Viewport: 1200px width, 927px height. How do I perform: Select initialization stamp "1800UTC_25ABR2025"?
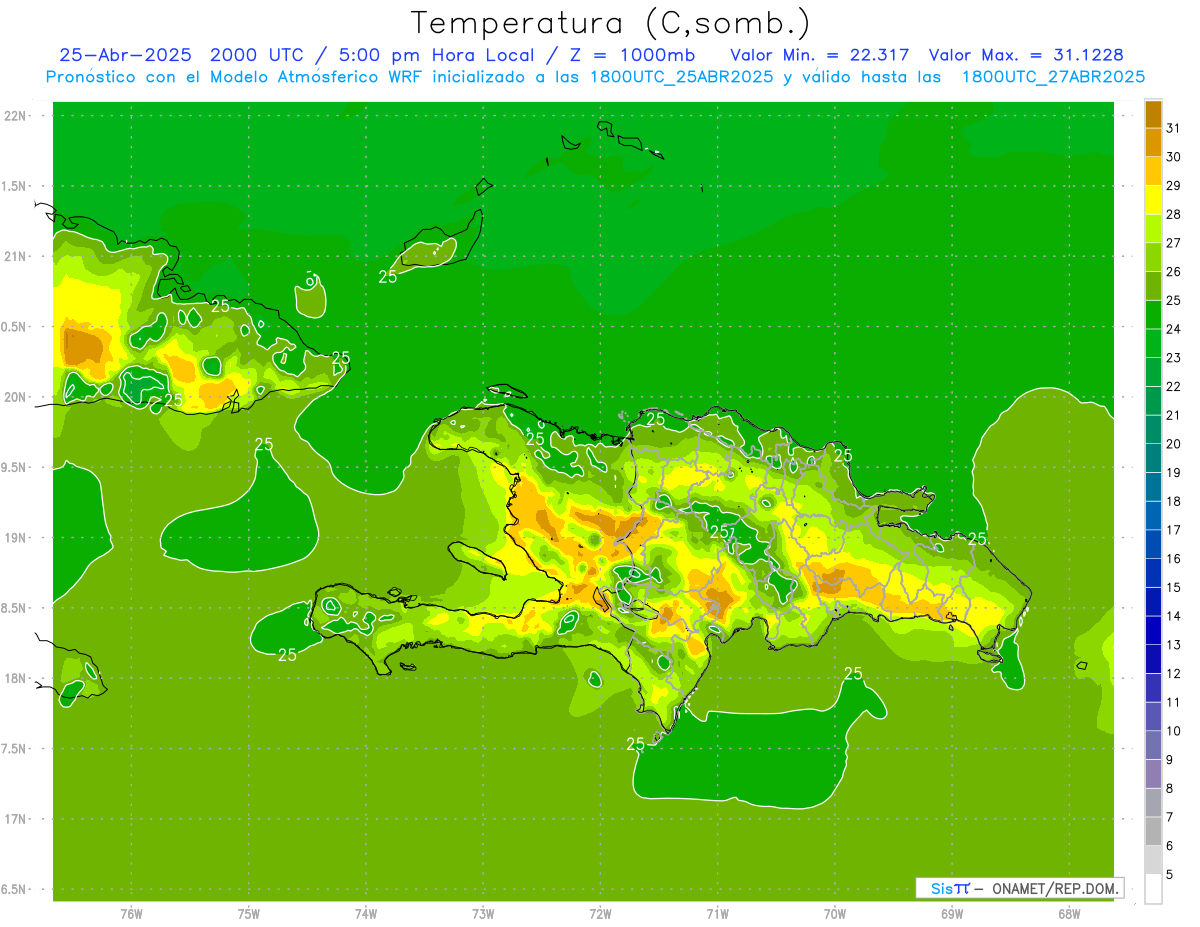[x=680, y=77]
